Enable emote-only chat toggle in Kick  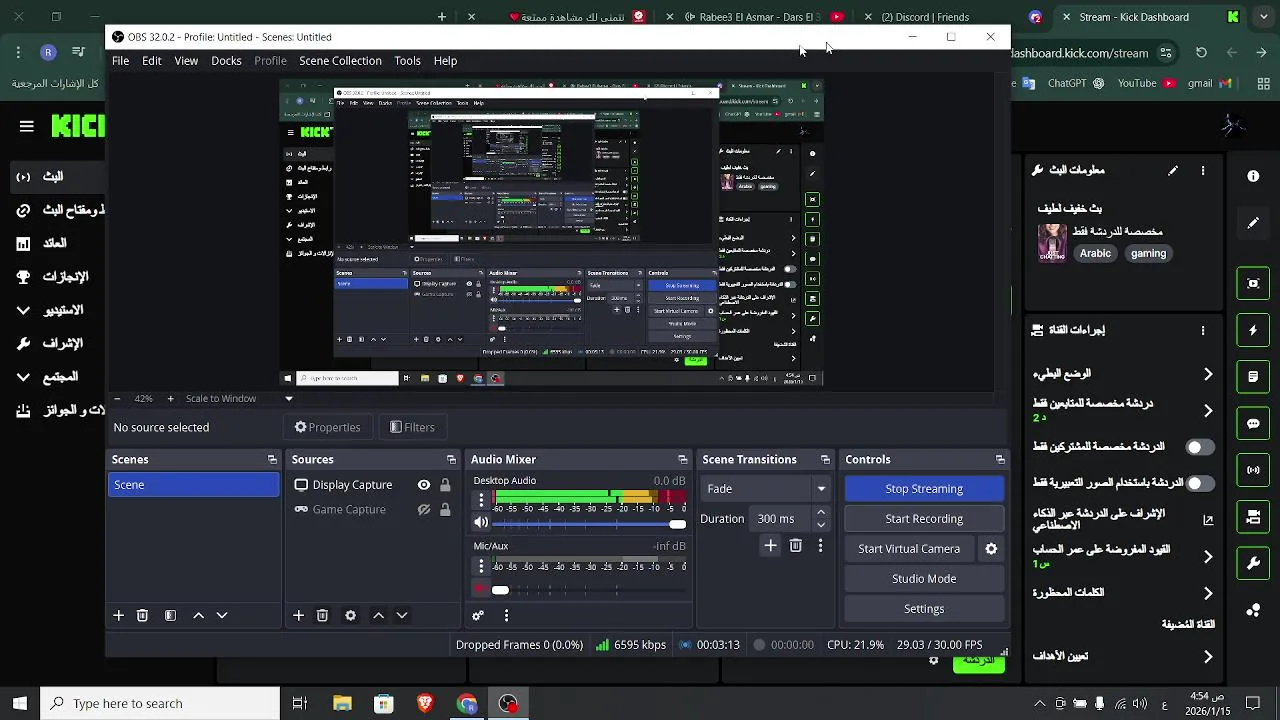pos(1200,483)
